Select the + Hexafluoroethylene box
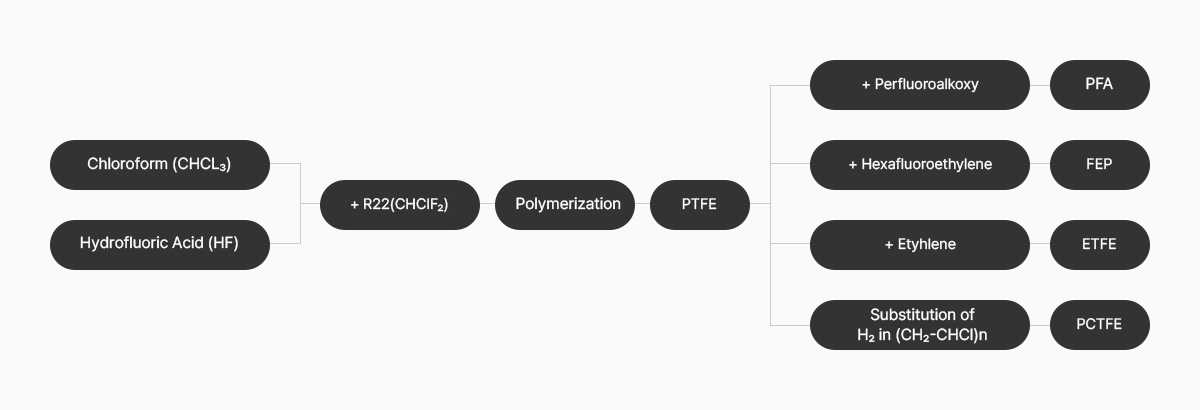Screen dimensions: 1200x410 (920, 165)
